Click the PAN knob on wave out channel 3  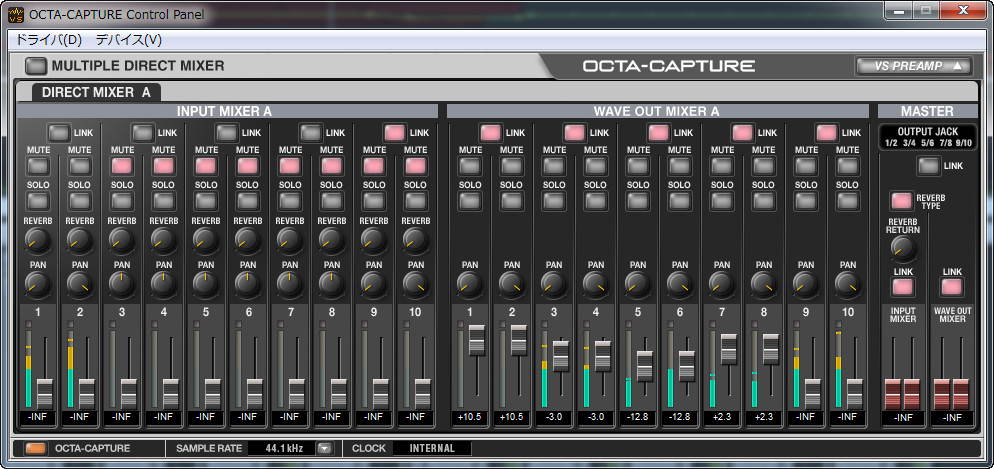(553, 285)
